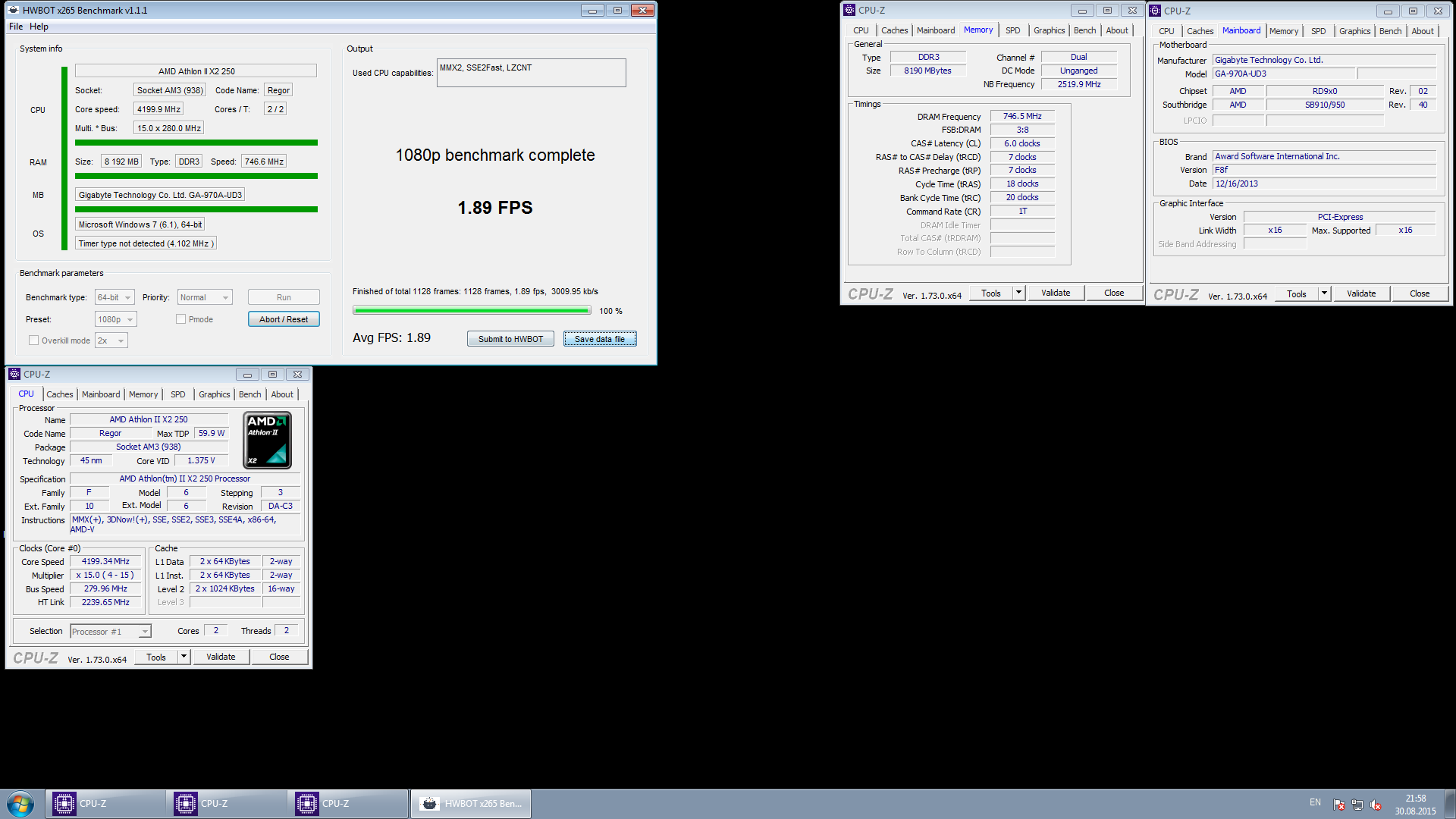The width and height of the screenshot is (1456, 819).
Task: Click the HWBOT x265 Benchmark title bar icon
Action: (x=14, y=10)
